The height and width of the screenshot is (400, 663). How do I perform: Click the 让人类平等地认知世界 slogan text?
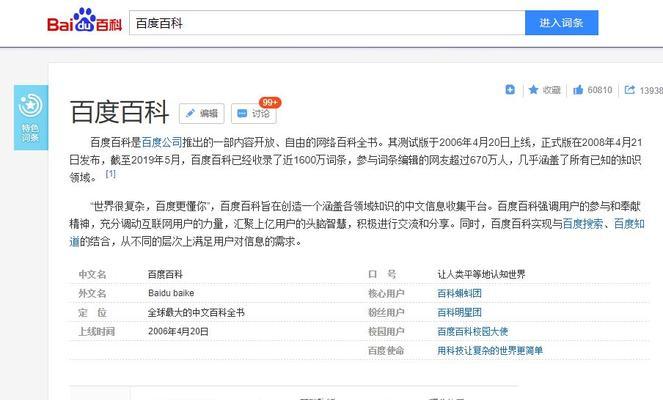(x=481, y=274)
